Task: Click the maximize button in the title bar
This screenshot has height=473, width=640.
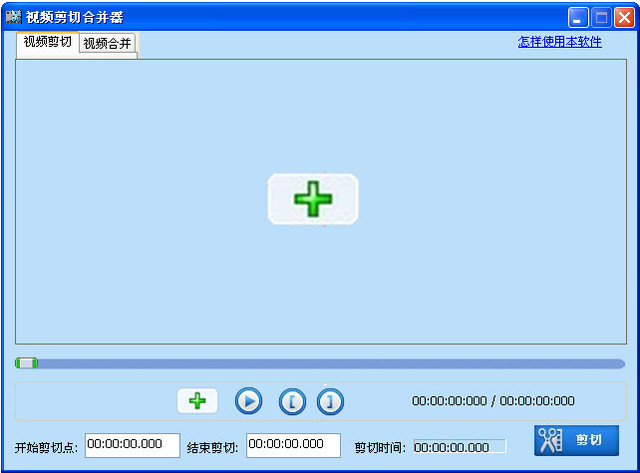Action: click(601, 18)
